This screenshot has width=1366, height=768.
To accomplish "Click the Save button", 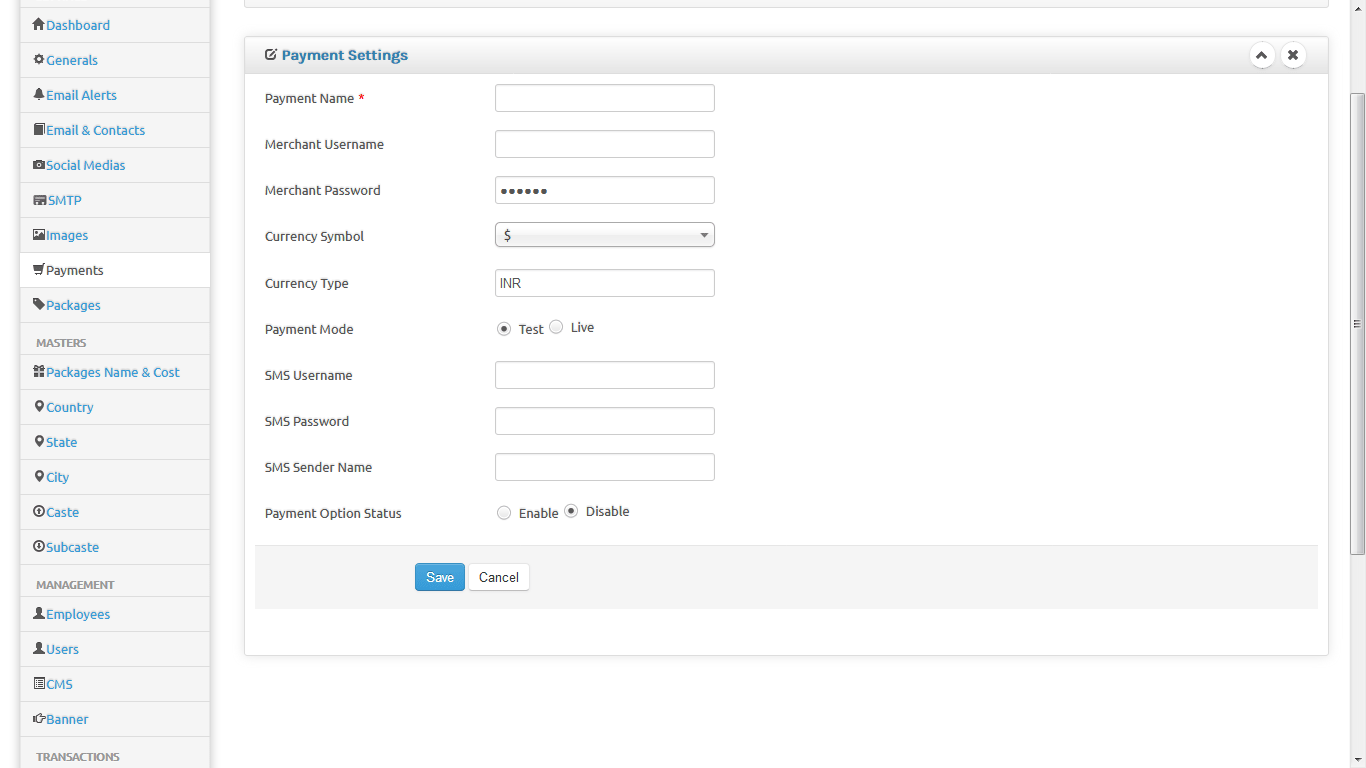I will [440, 577].
